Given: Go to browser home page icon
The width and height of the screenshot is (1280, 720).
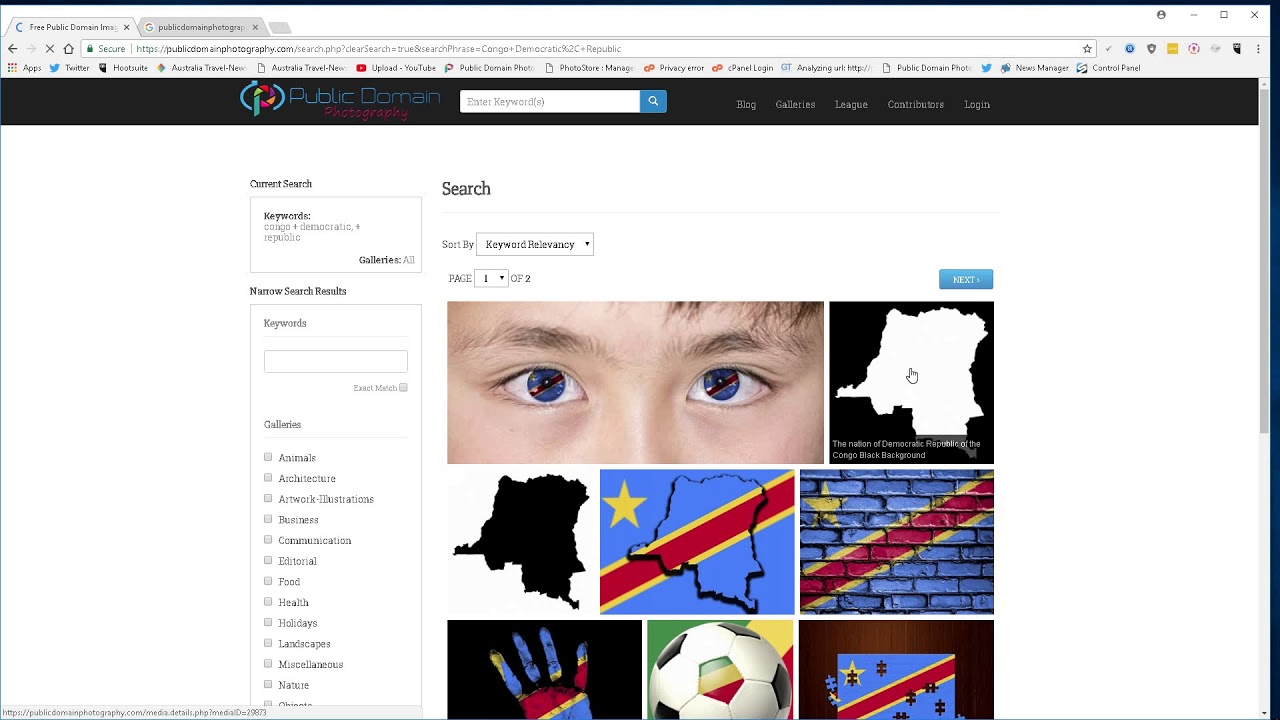Looking at the screenshot, I should coord(68,48).
